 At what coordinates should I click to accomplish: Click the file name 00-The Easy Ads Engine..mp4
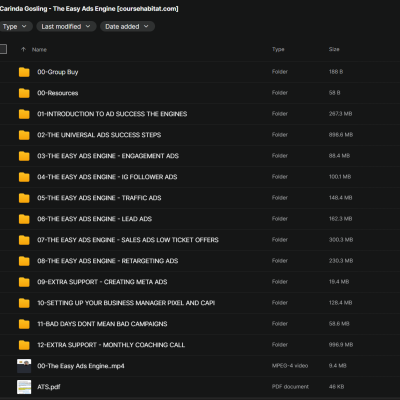click(81, 366)
